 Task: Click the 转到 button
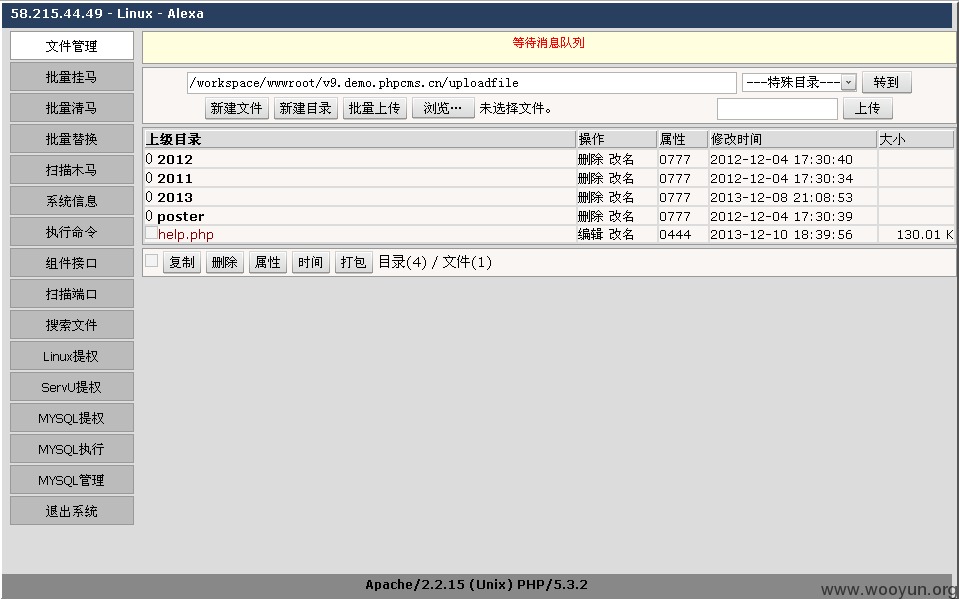coord(886,82)
